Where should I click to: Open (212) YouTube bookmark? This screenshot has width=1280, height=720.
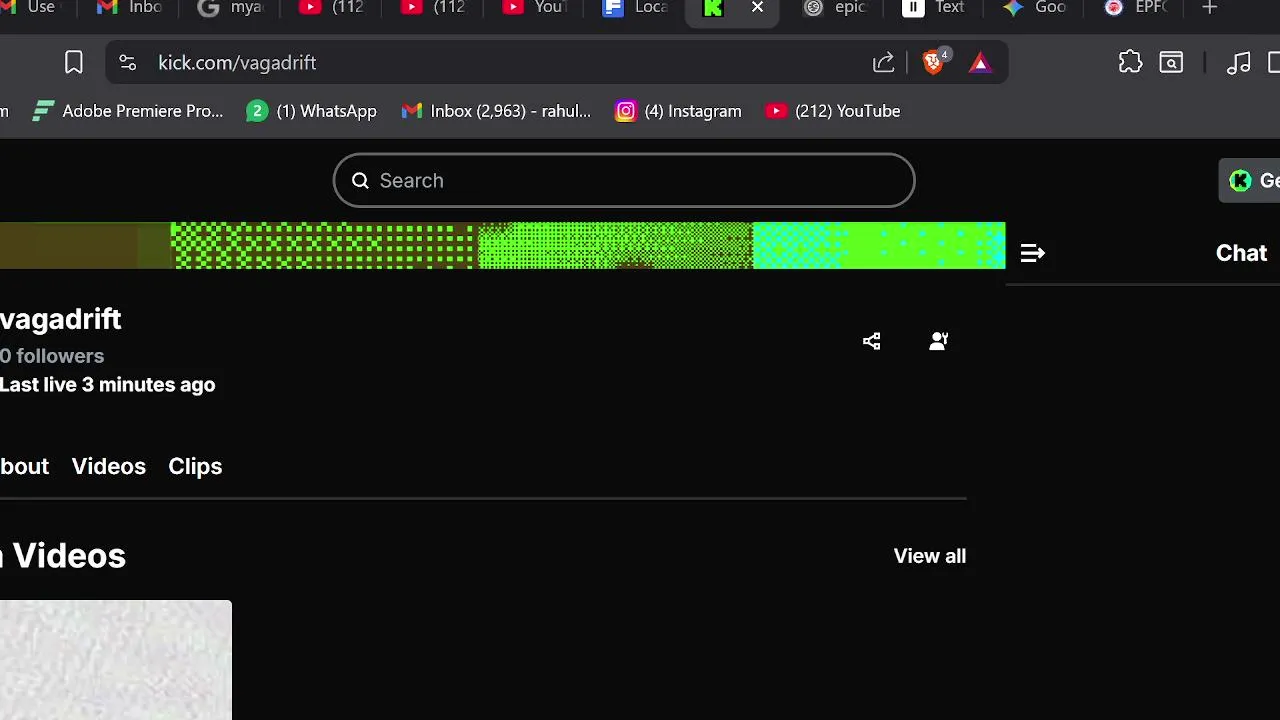pos(833,111)
